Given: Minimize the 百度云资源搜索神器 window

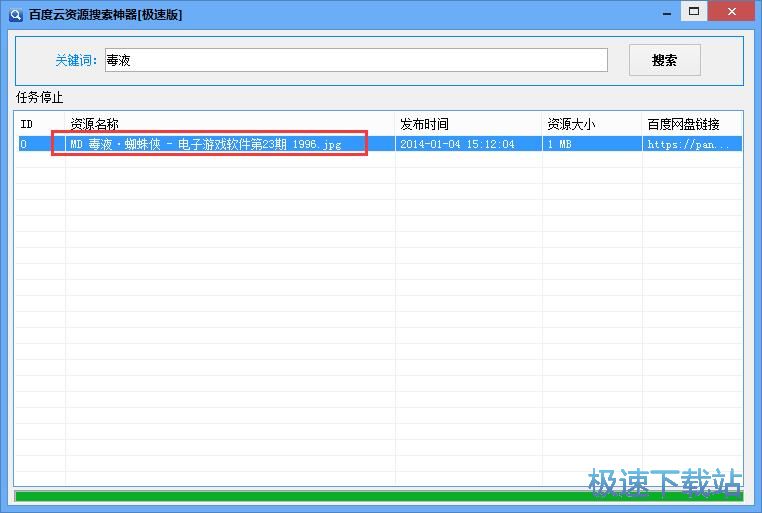Looking at the screenshot, I should point(667,13).
